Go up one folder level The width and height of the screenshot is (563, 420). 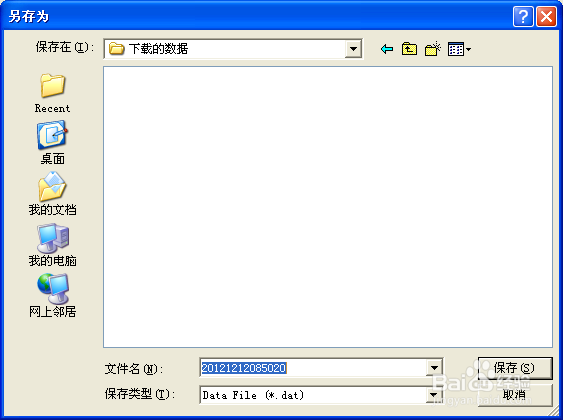coord(409,49)
